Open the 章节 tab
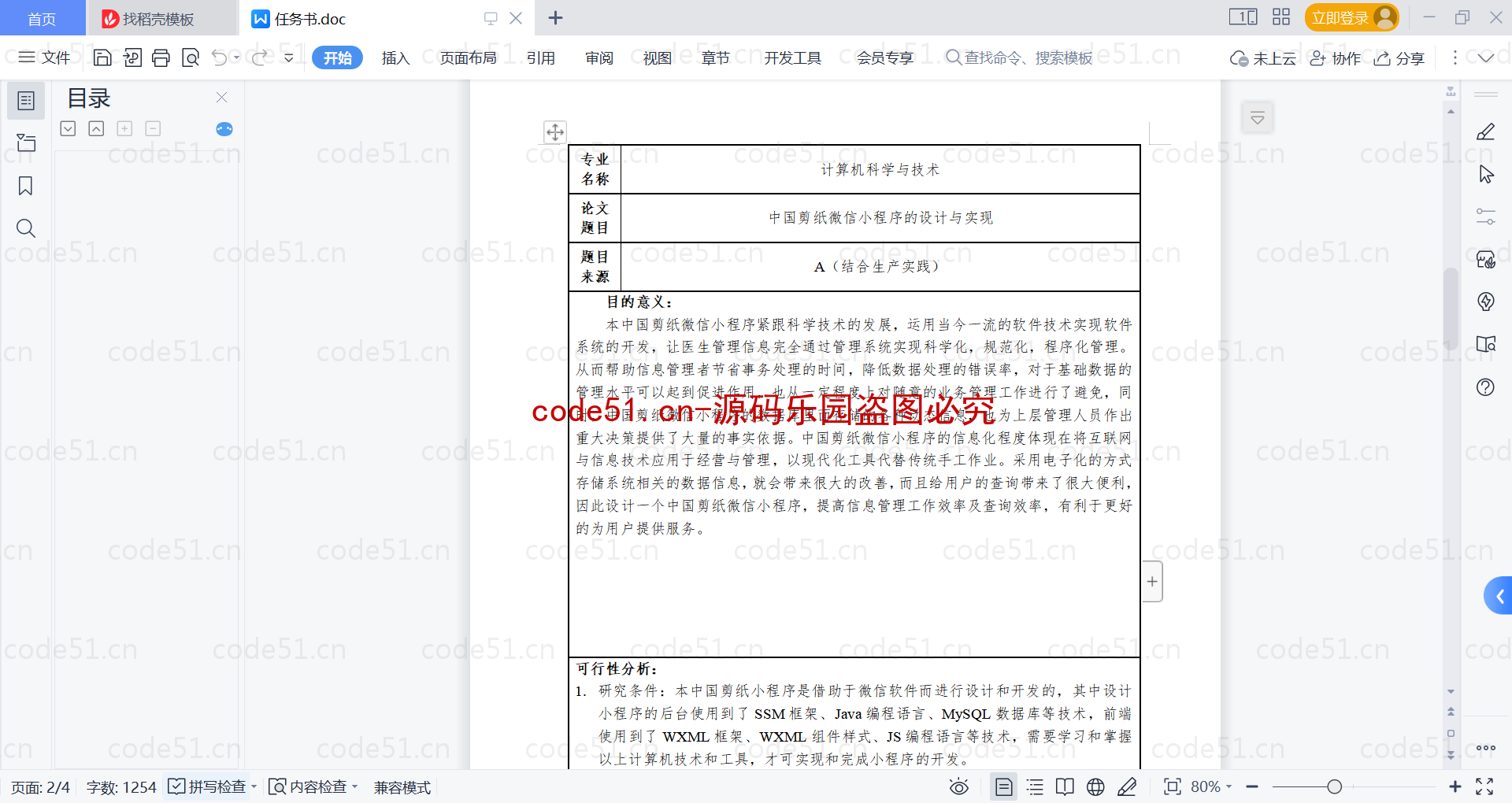Viewport: 1512px width, 803px height. coord(715,57)
